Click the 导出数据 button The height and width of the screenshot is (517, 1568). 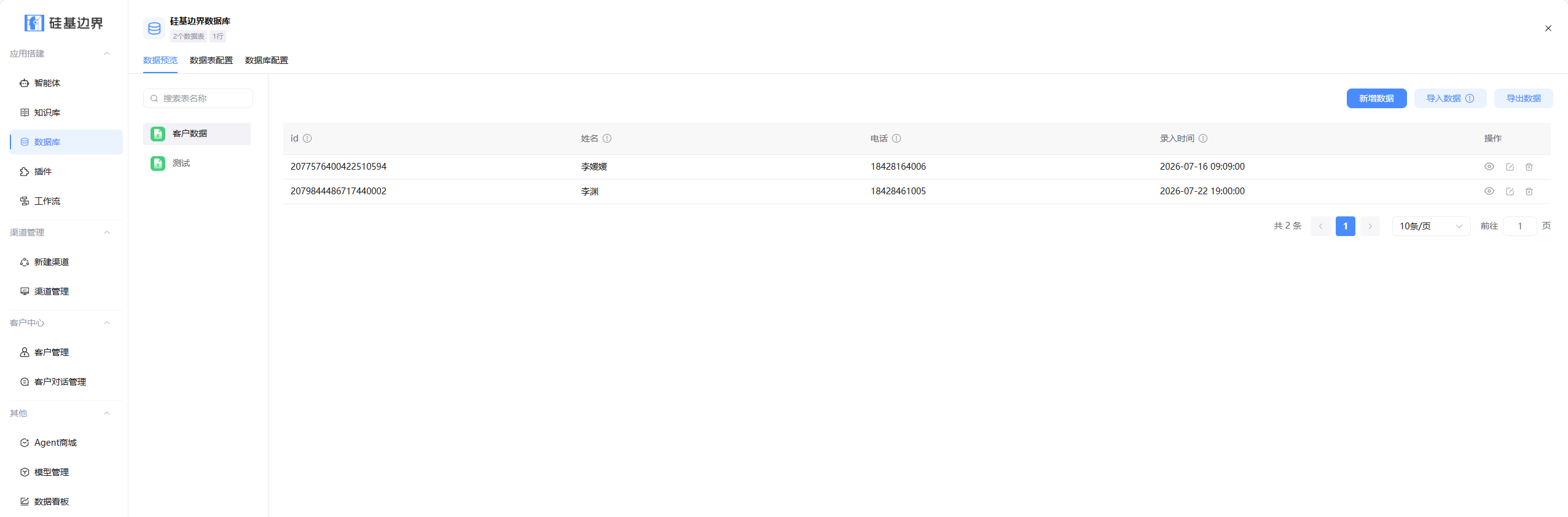[x=1523, y=98]
